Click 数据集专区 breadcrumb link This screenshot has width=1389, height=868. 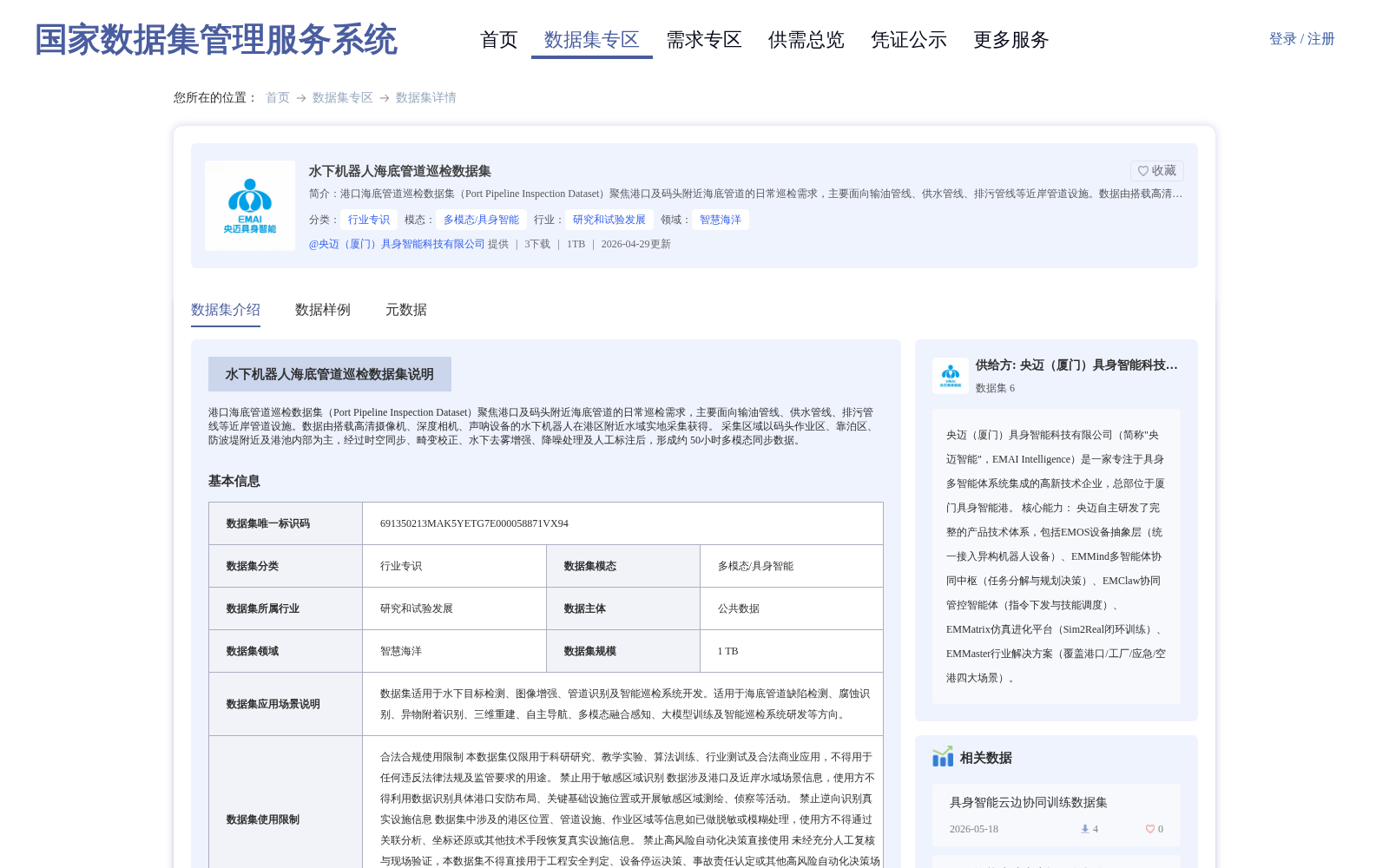pyautogui.click(x=343, y=97)
